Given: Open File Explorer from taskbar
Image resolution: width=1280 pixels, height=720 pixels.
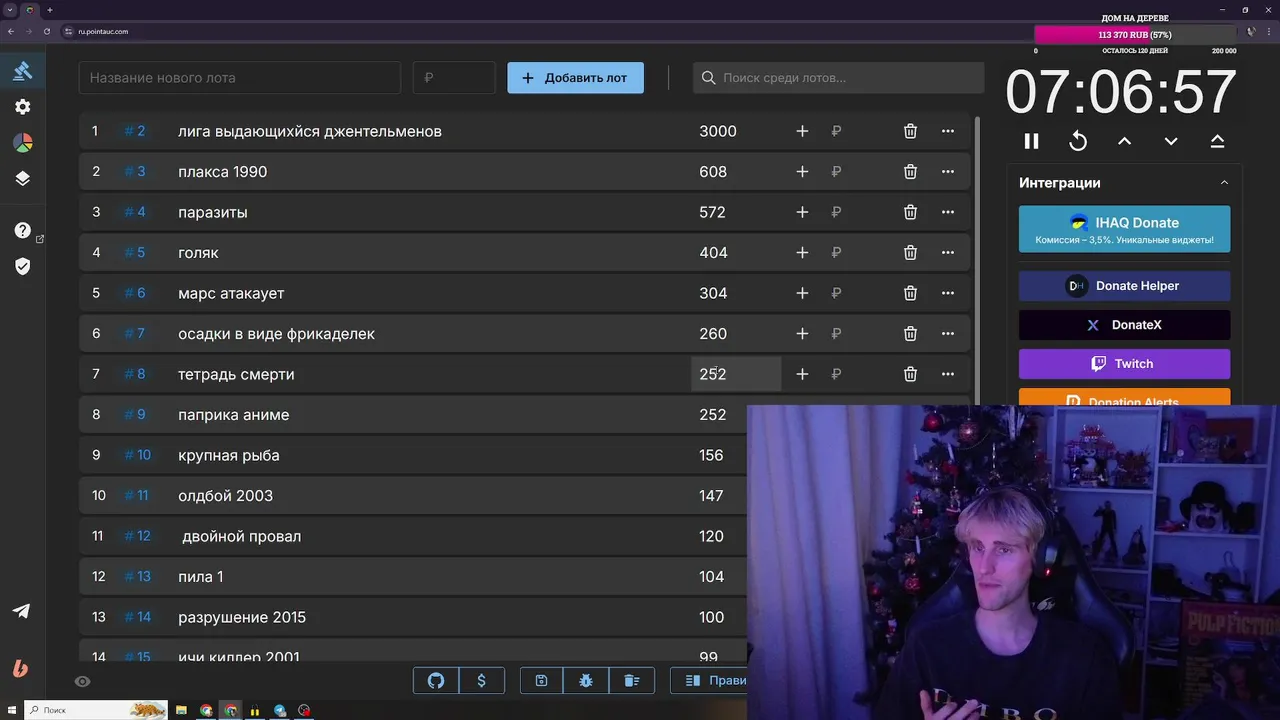Looking at the screenshot, I should click(x=182, y=710).
